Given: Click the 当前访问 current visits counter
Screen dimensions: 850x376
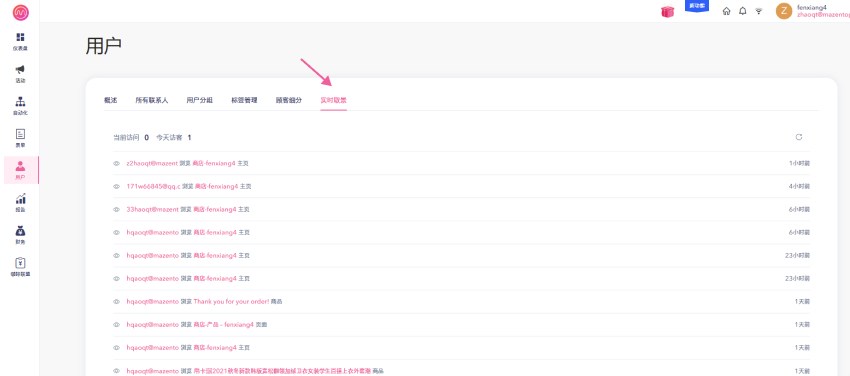Looking at the screenshot, I should 131,138.
